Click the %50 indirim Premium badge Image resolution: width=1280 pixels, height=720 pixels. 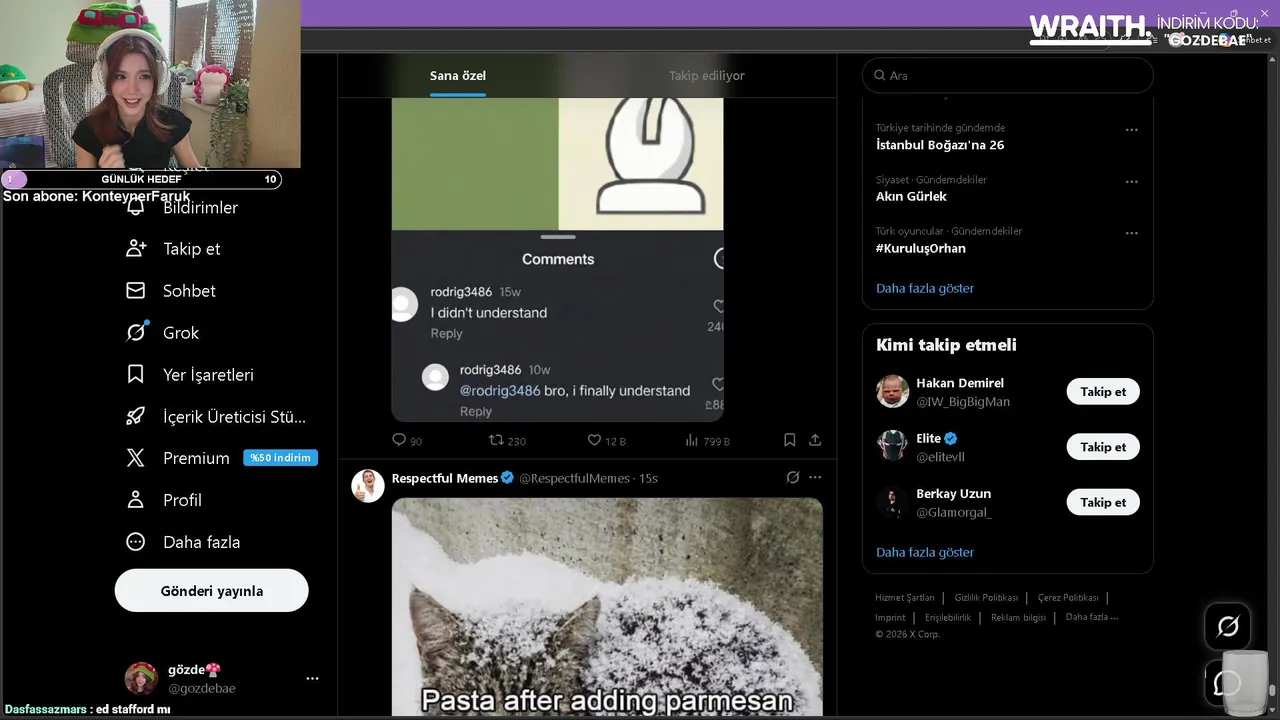pyautogui.click(x=281, y=458)
